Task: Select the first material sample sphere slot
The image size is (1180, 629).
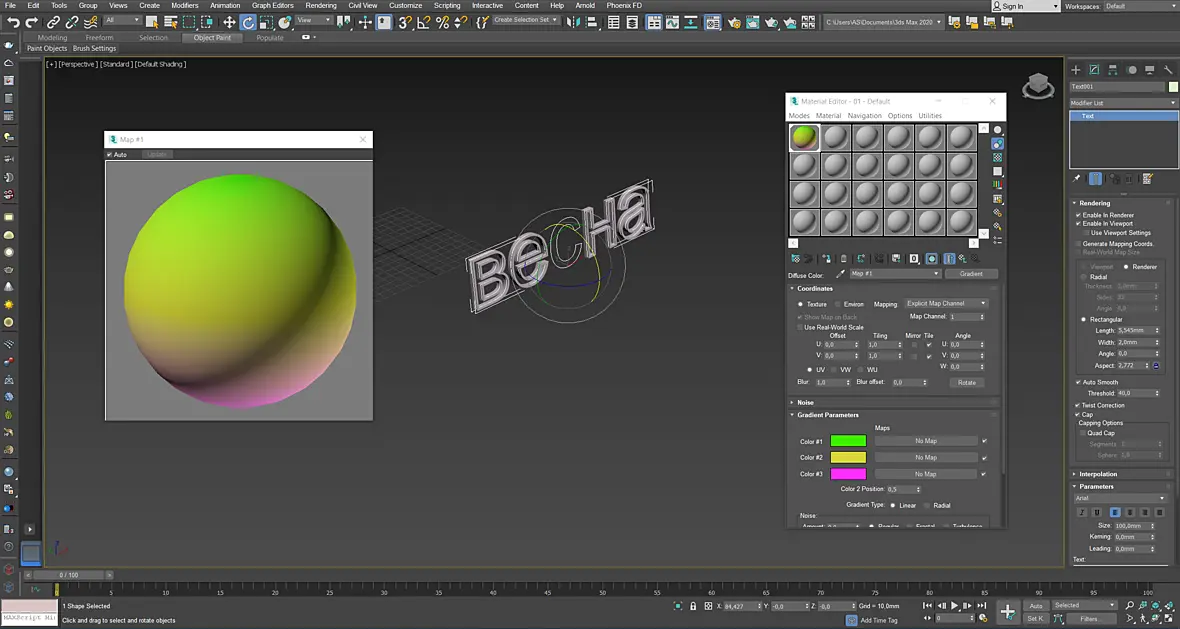Action: (804, 138)
